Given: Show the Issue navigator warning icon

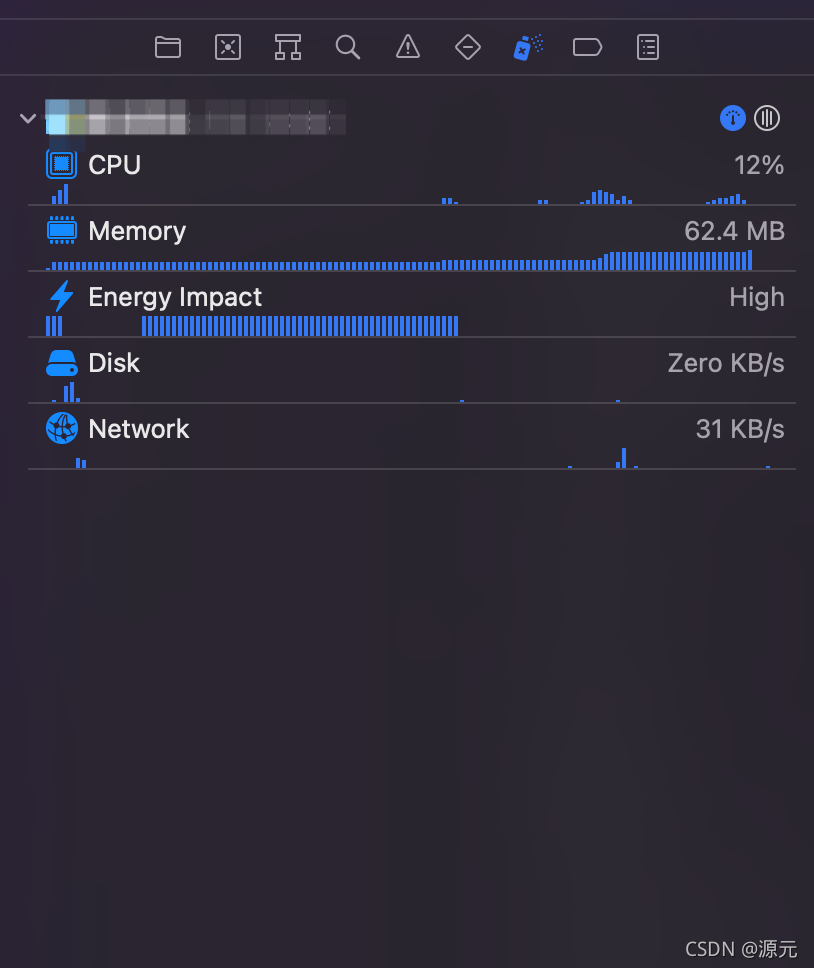Looking at the screenshot, I should tap(407, 47).
